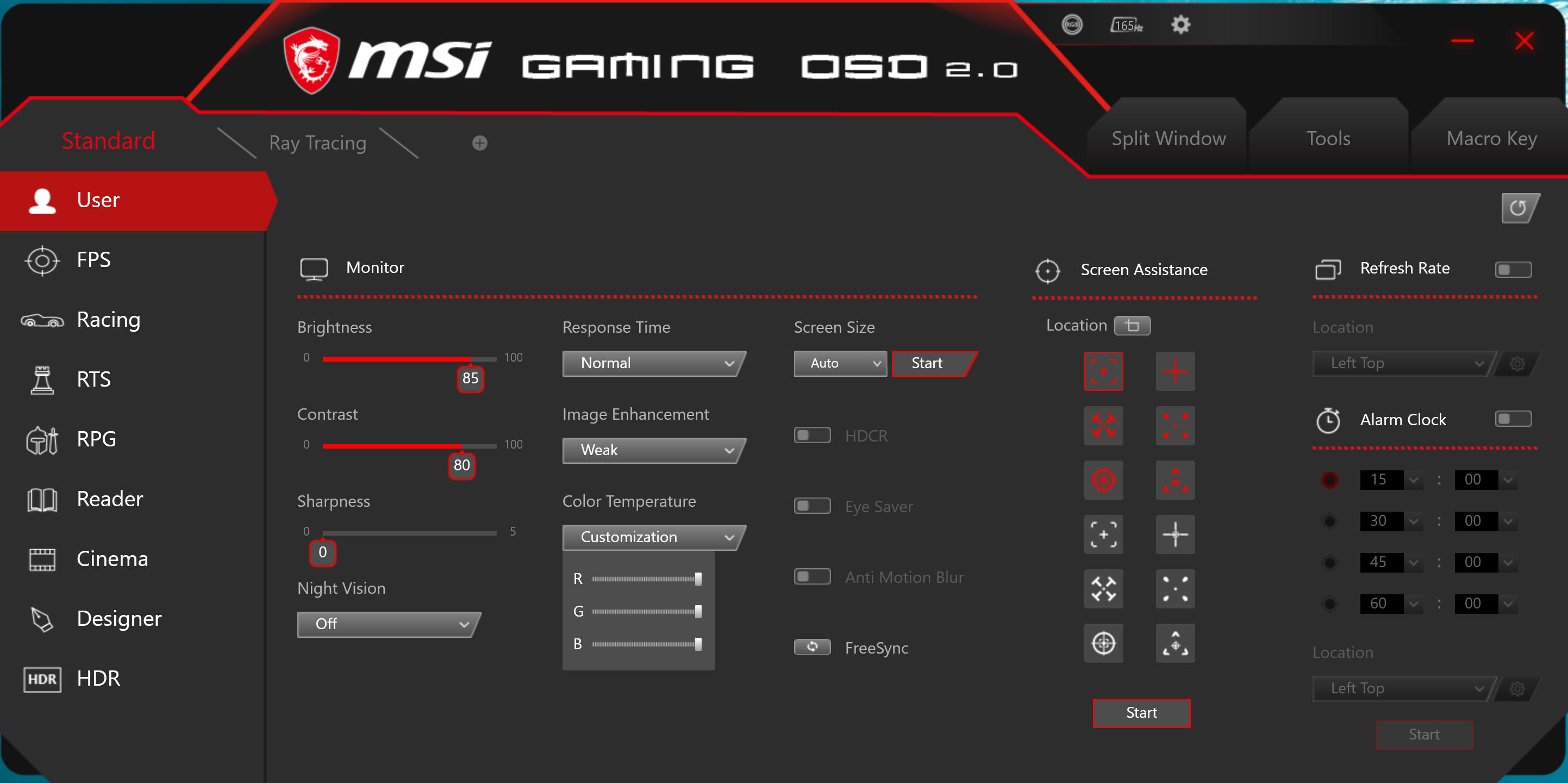Switch to the Ray Tracing profile tab
Screen dimensions: 1568x783
pyautogui.click(x=318, y=143)
